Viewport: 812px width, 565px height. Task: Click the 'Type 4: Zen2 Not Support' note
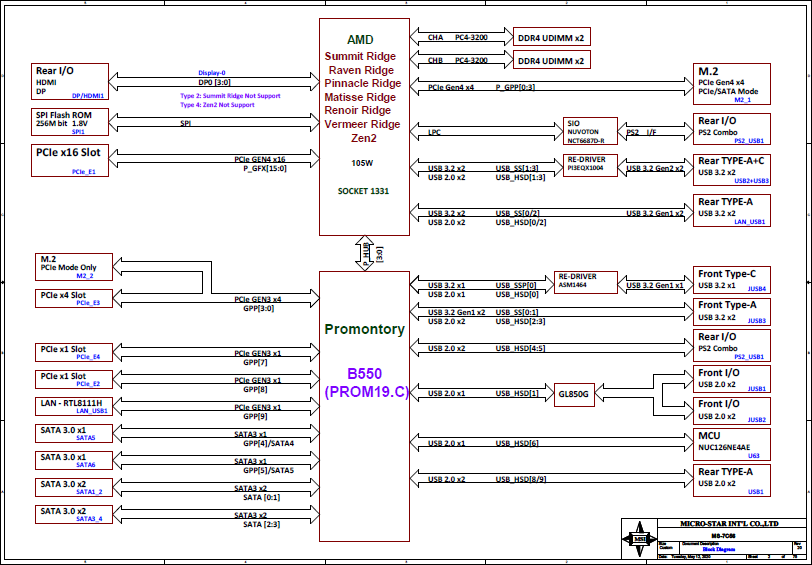[x=218, y=105]
